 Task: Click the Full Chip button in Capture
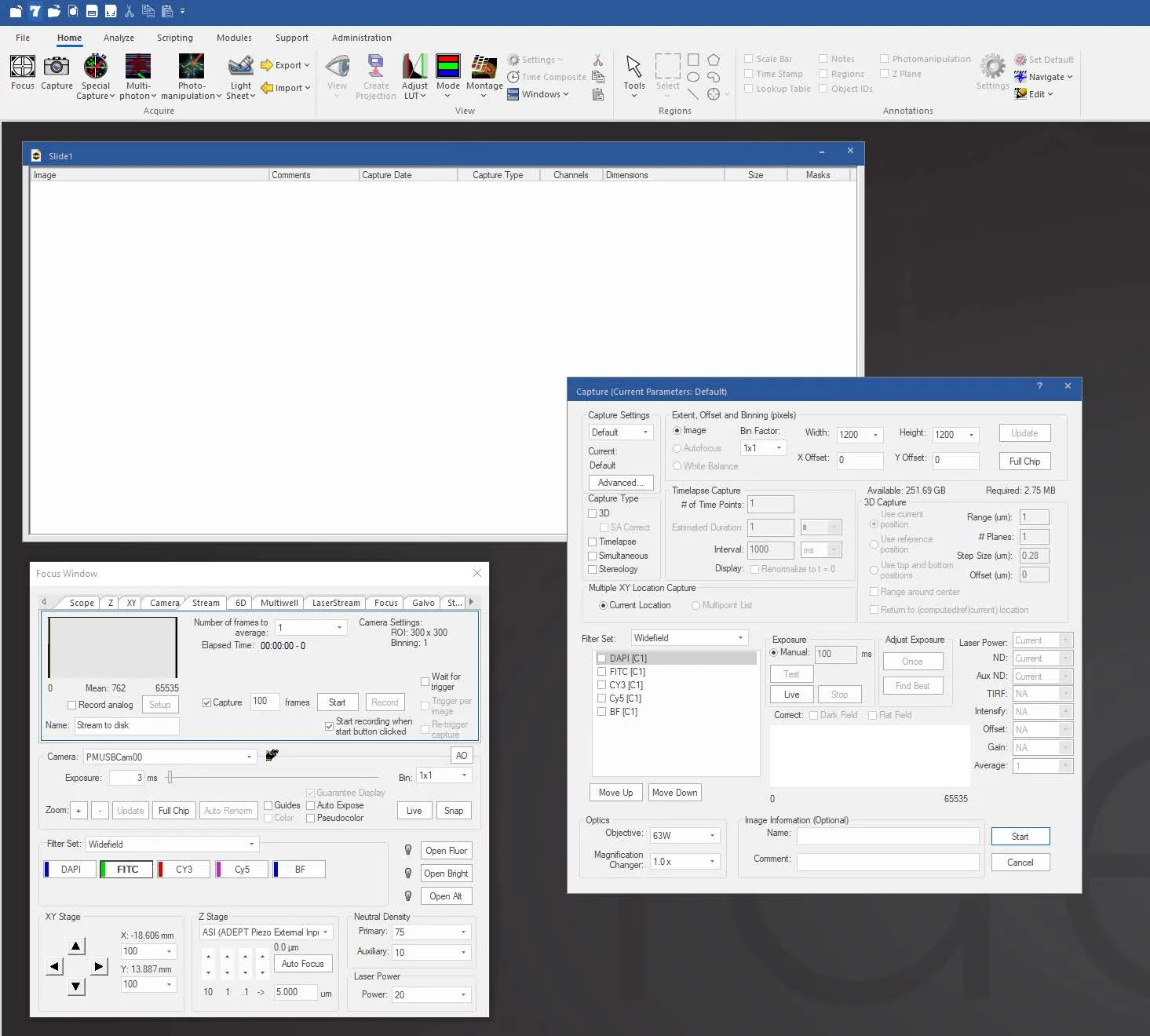pos(1024,461)
